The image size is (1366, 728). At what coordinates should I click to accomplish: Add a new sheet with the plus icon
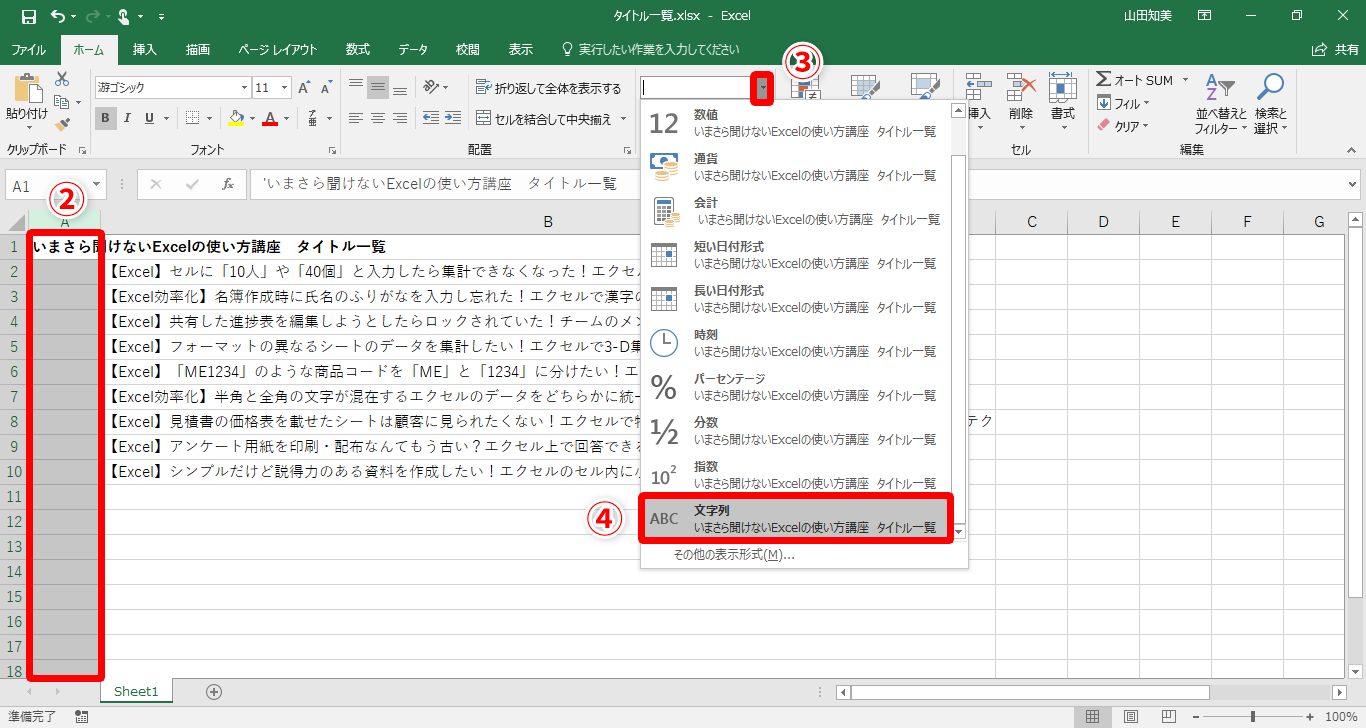214,691
